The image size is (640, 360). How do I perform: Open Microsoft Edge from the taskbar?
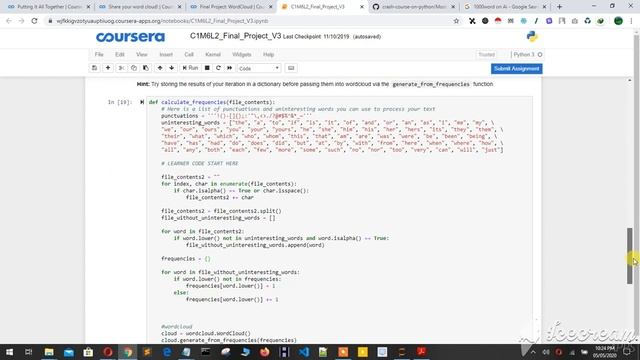click(x=167, y=352)
